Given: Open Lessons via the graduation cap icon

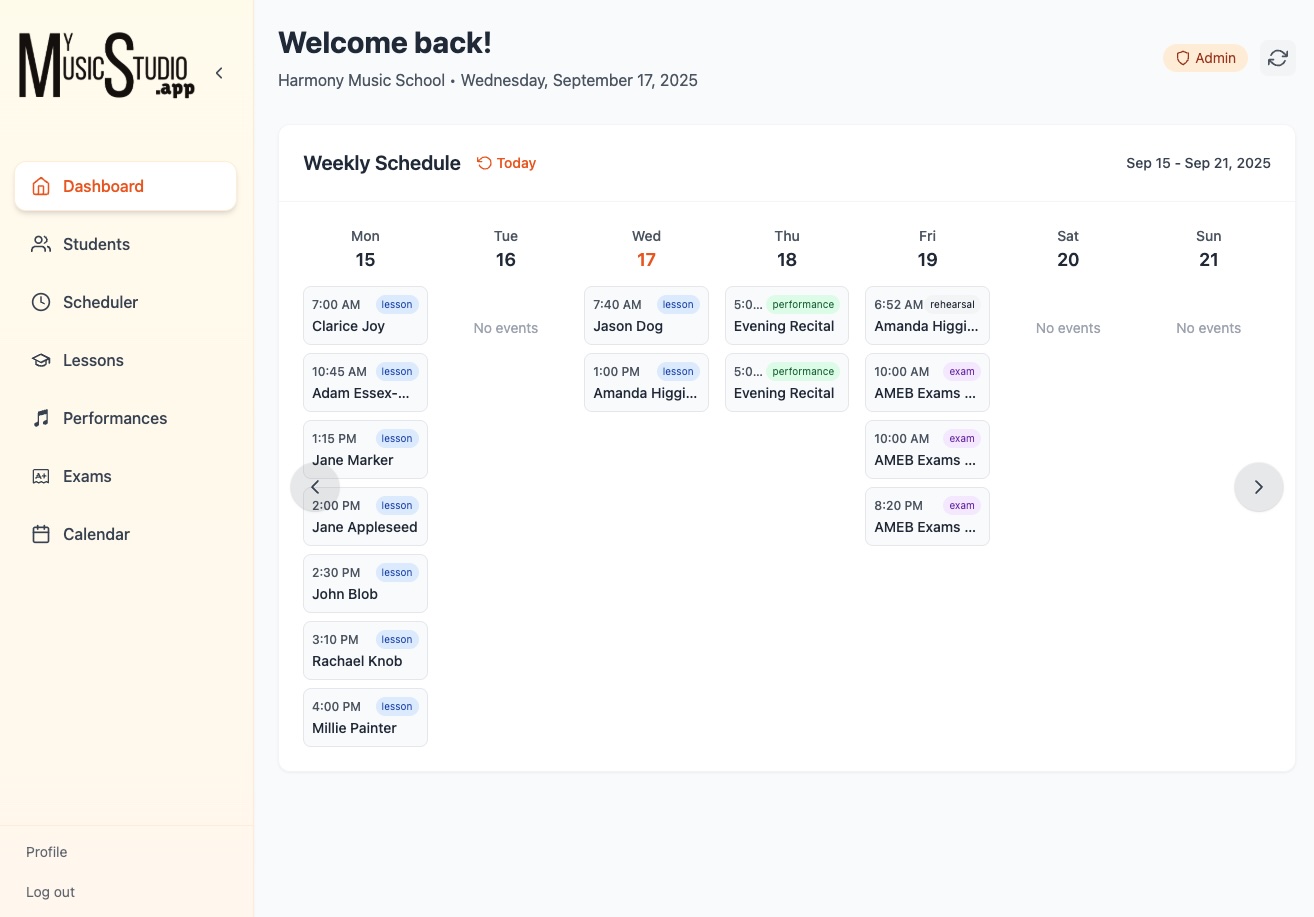Looking at the screenshot, I should point(41,360).
